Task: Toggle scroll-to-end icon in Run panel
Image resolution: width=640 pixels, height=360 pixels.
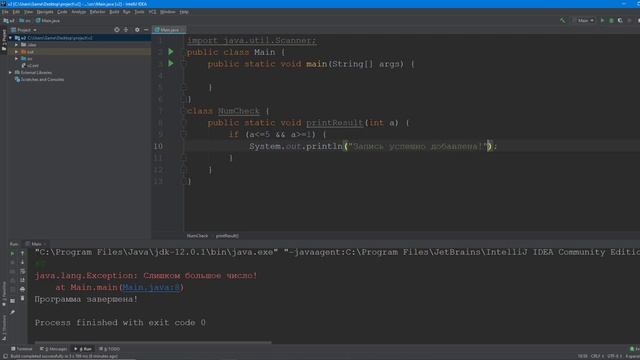Action: [22, 280]
